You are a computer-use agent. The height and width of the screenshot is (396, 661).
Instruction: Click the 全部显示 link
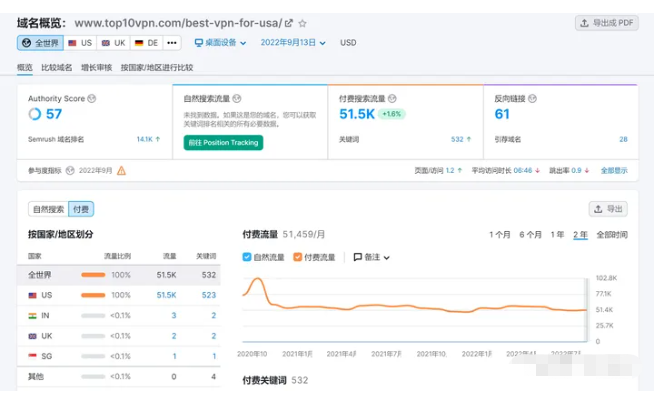click(614, 171)
